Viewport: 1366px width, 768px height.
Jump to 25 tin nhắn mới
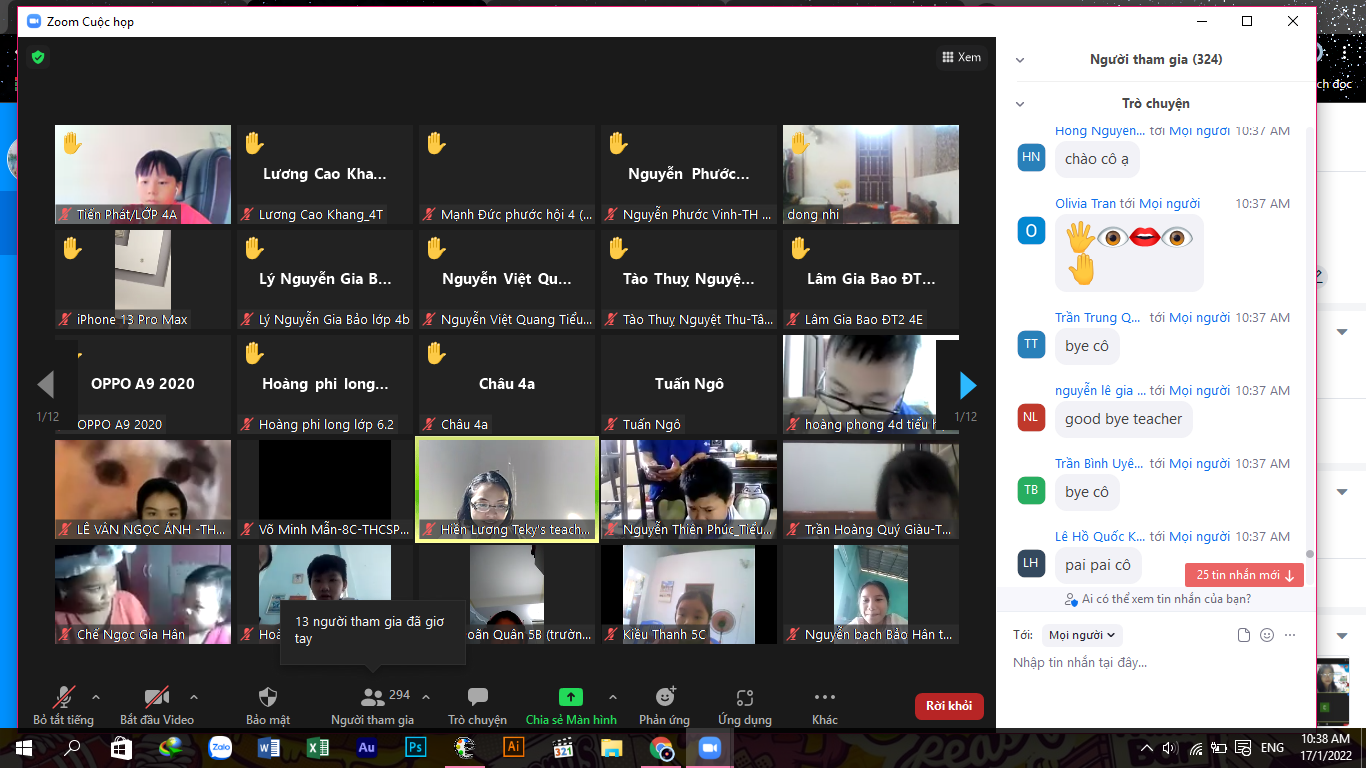[1244, 575]
